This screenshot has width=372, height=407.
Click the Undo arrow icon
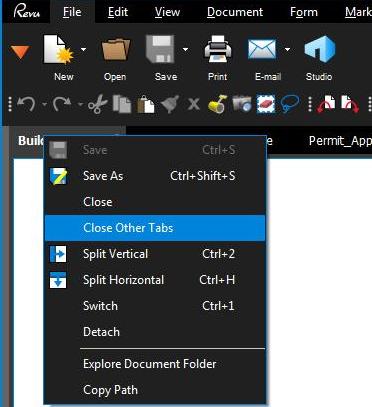(x=26, y=104)
